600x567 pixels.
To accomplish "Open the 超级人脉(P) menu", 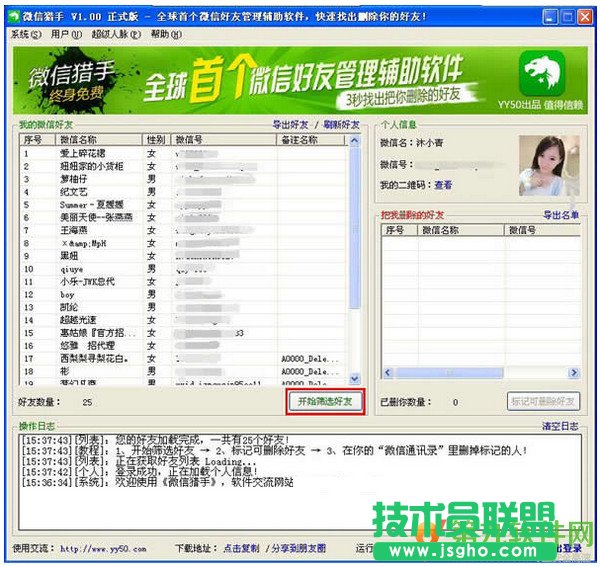I will coord(116,34).
